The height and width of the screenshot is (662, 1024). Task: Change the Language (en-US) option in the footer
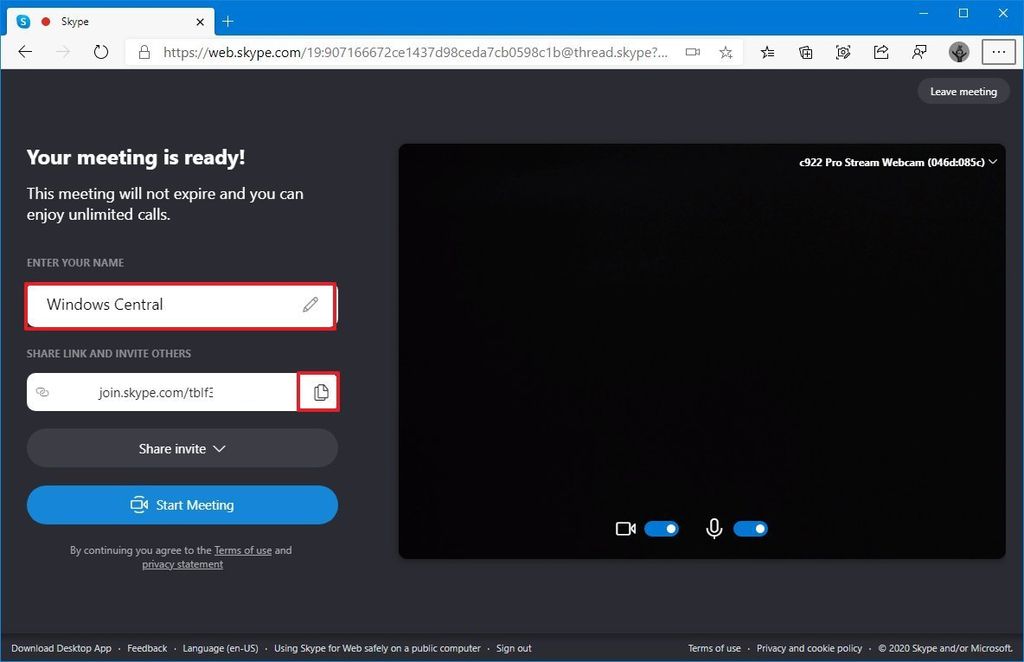click(220, 648)
